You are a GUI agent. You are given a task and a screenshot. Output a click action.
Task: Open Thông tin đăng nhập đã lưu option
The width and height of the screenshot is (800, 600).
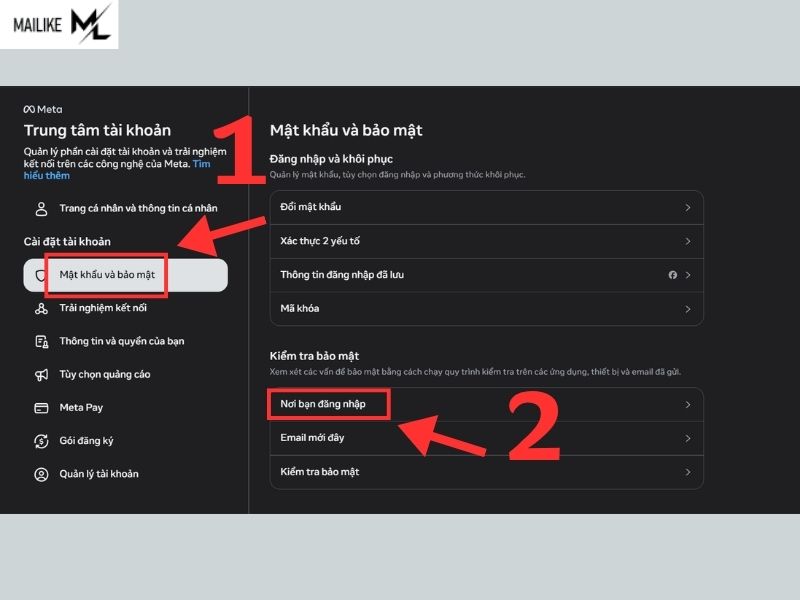point(486,275)
